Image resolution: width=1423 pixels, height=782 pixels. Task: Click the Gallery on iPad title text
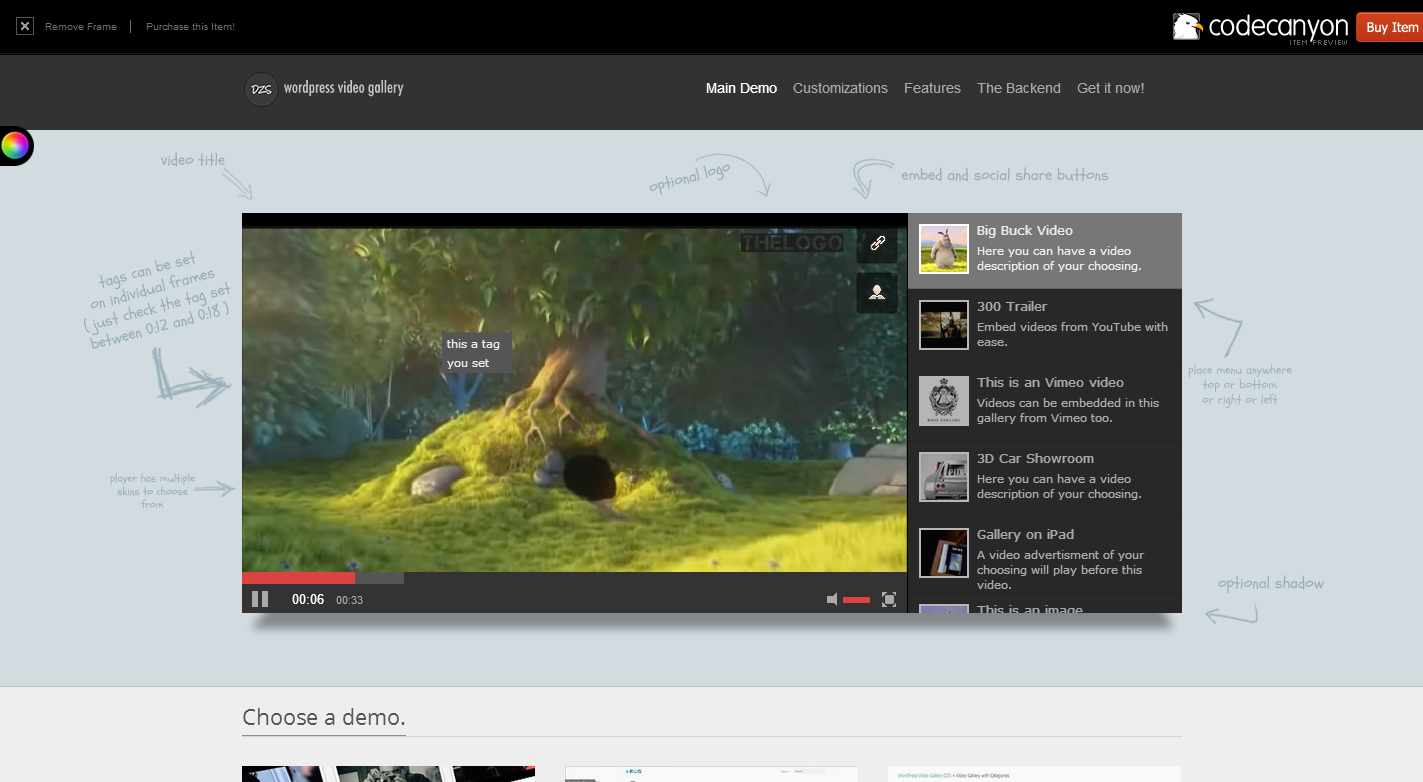pos(1025,535)
